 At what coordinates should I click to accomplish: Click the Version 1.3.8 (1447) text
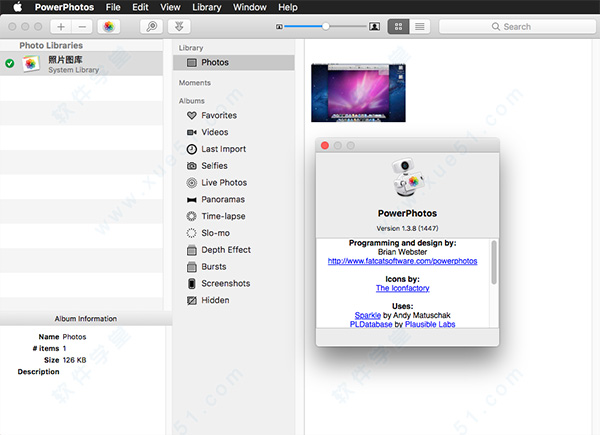407,228
